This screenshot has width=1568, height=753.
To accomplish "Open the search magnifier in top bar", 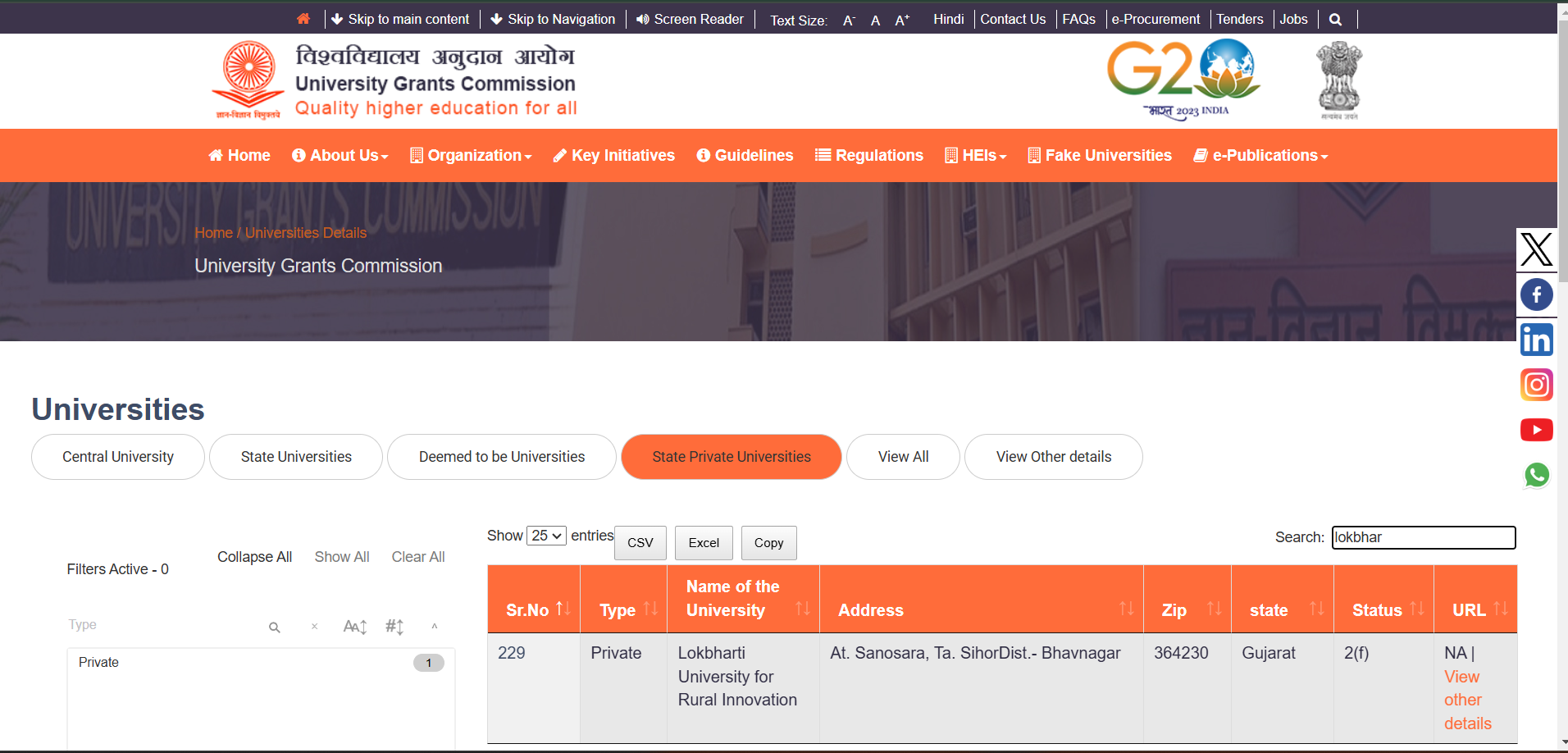I will coord(1335,20).
